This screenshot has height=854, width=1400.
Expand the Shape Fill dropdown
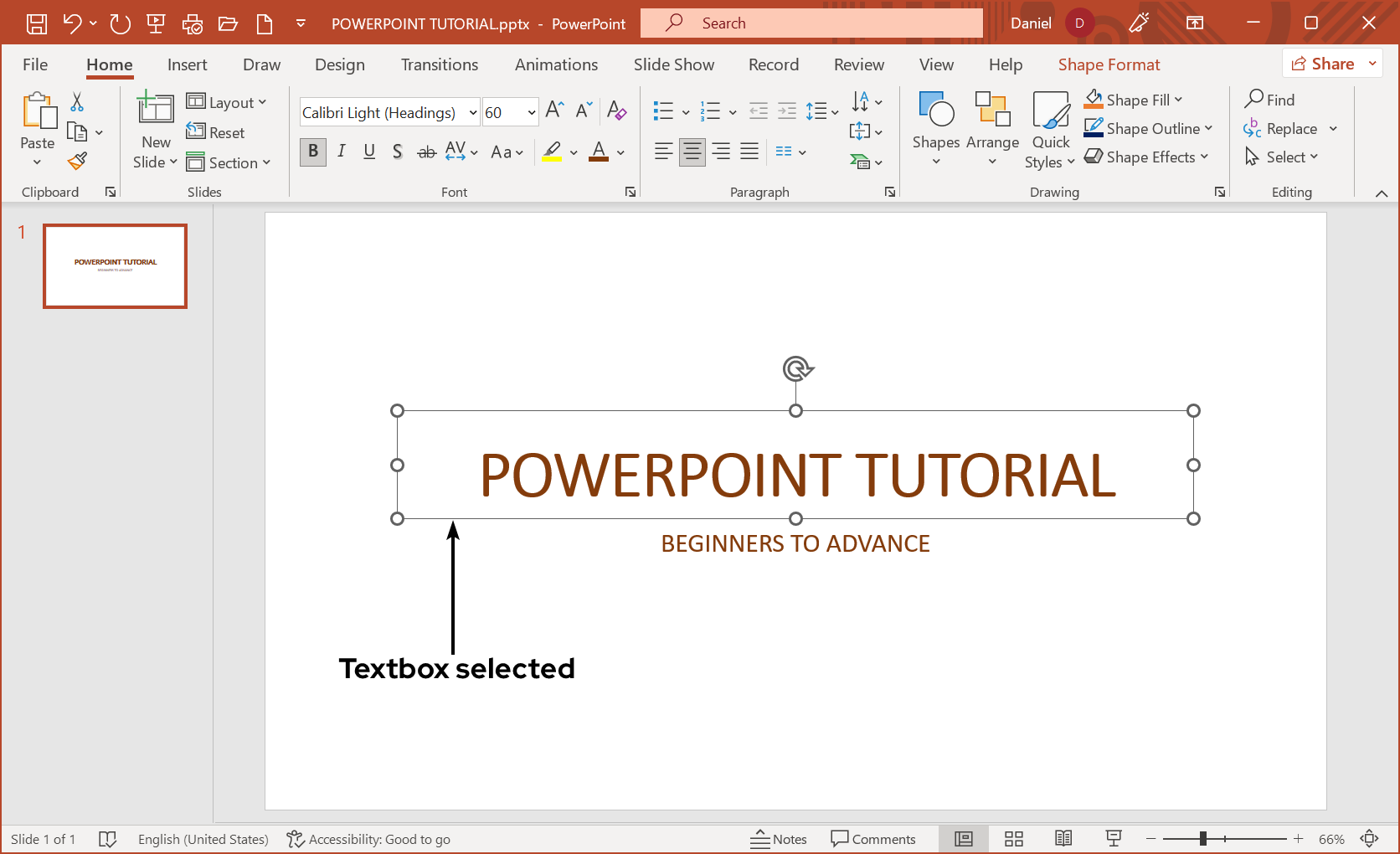[x=1179, y=100]
